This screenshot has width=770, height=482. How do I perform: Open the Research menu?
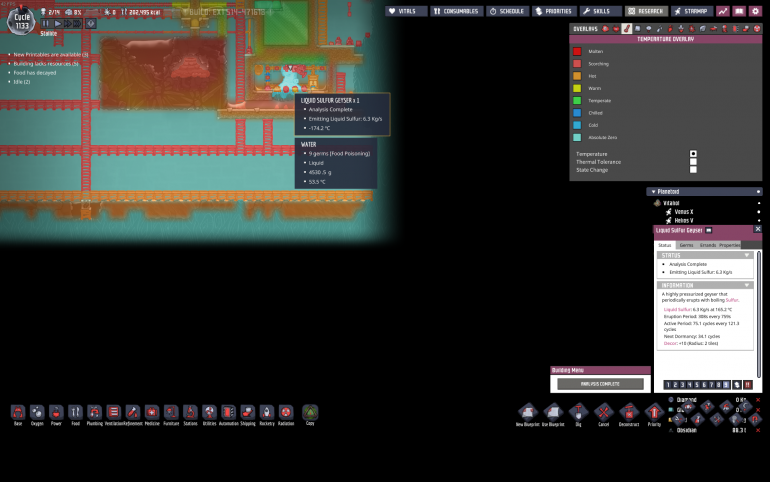point(645,11)
